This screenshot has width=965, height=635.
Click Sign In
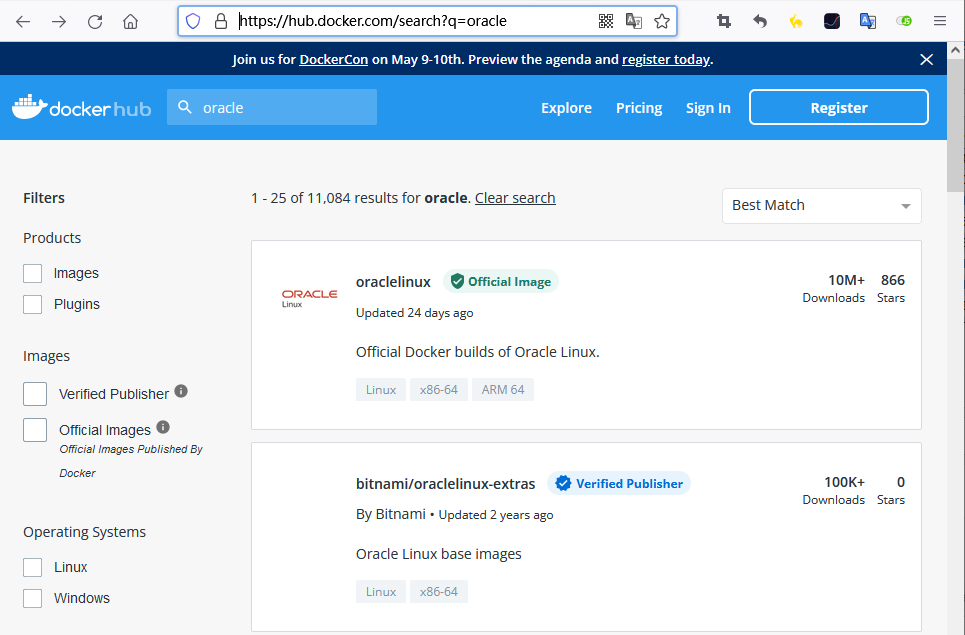pyautogui.click(x=708, y=108)
